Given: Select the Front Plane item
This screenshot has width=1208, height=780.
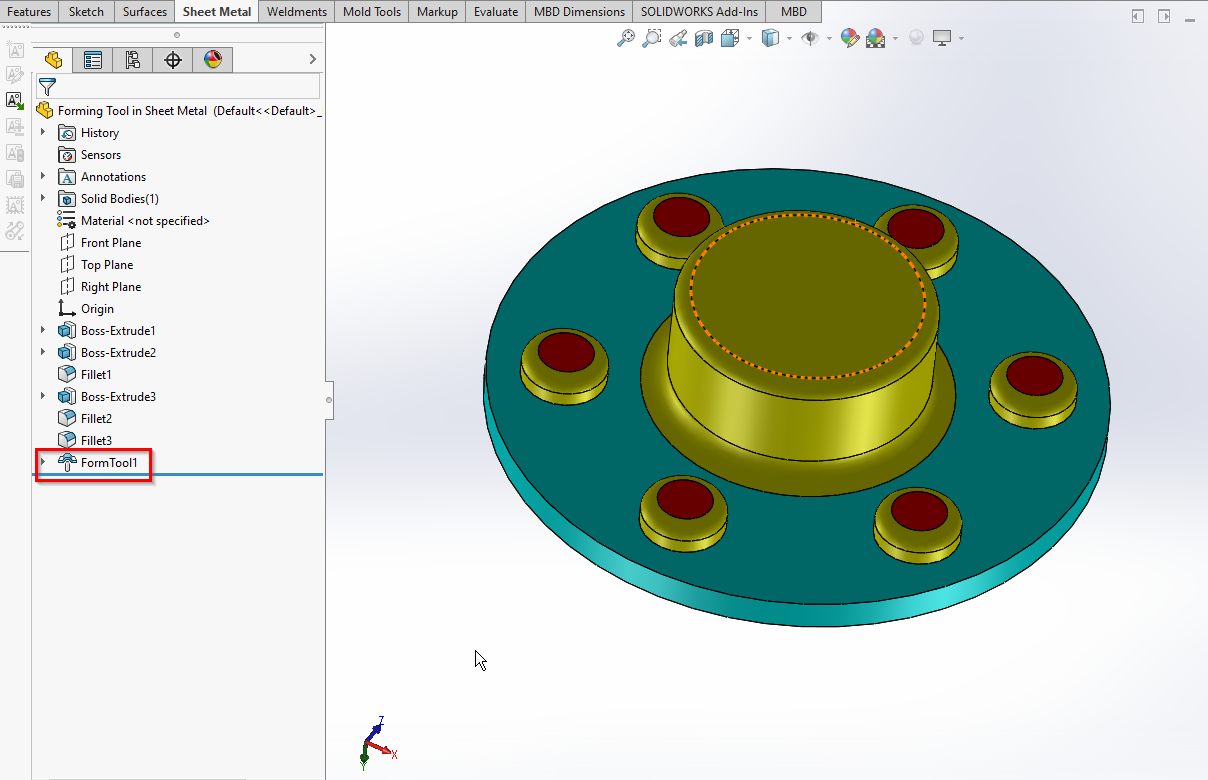Looking at the screenshot, I should pos(110,243).
